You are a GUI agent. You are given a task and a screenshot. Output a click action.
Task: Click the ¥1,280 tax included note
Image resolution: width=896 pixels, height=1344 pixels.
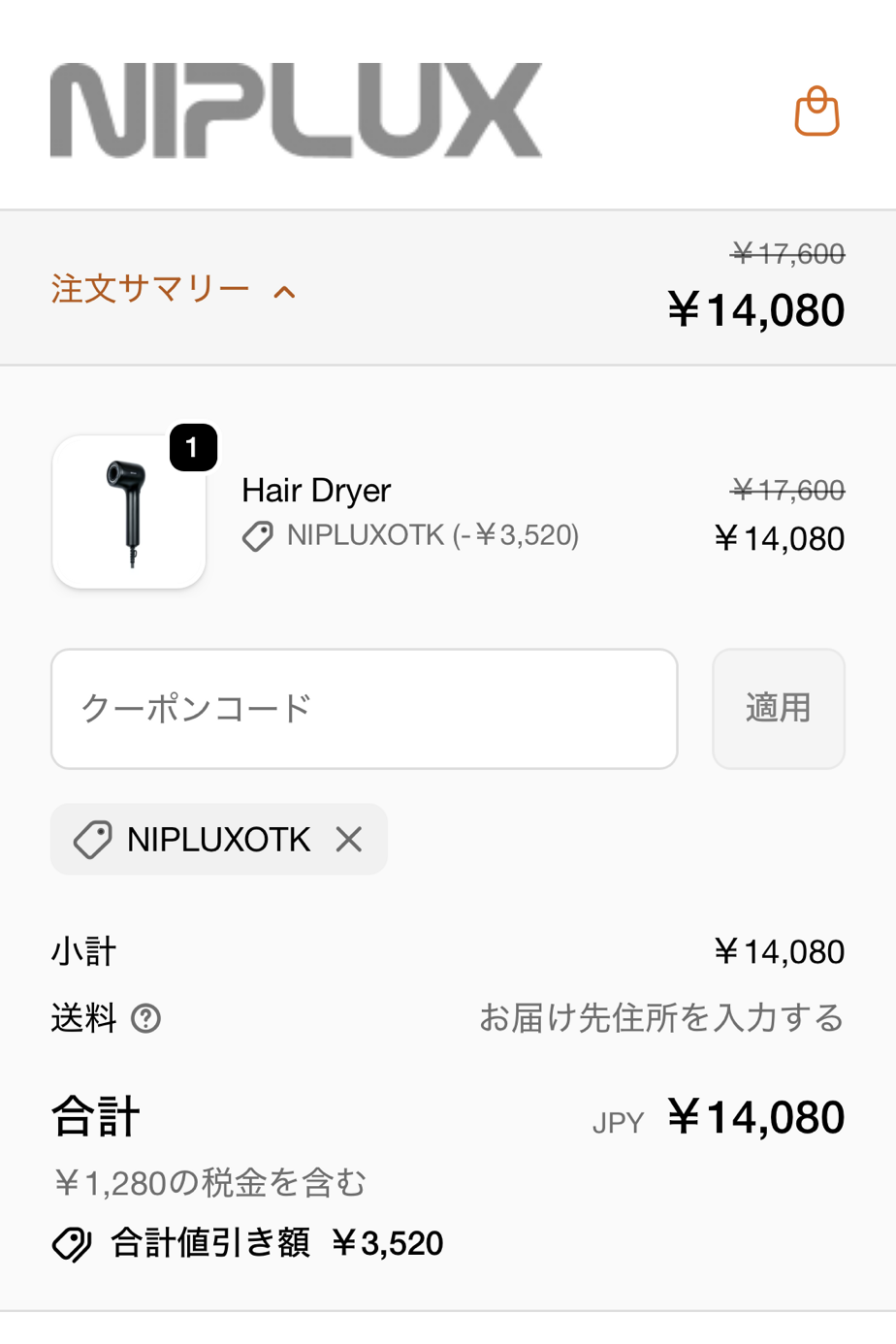pos(209,1183)
